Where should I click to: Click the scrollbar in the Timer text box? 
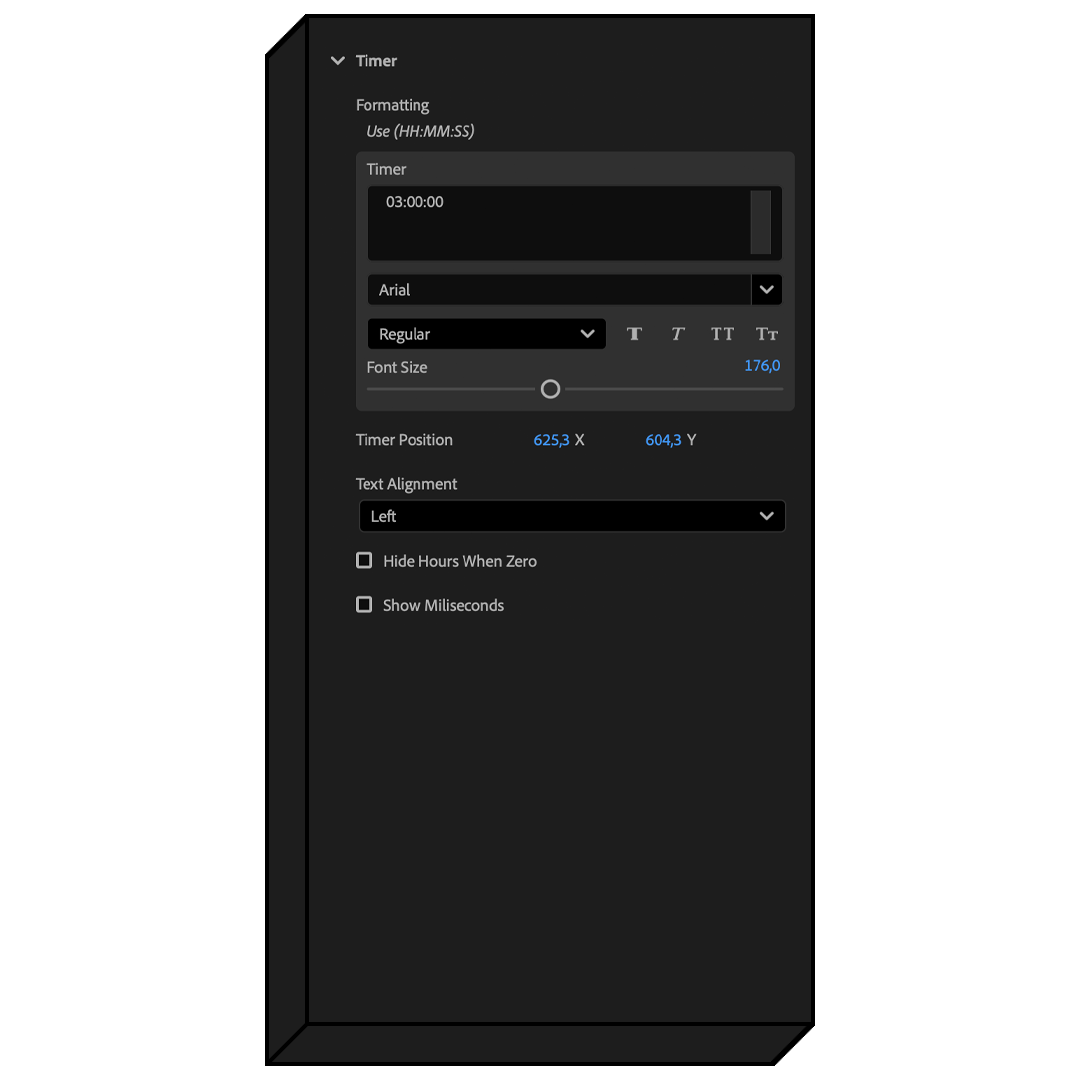761,222
